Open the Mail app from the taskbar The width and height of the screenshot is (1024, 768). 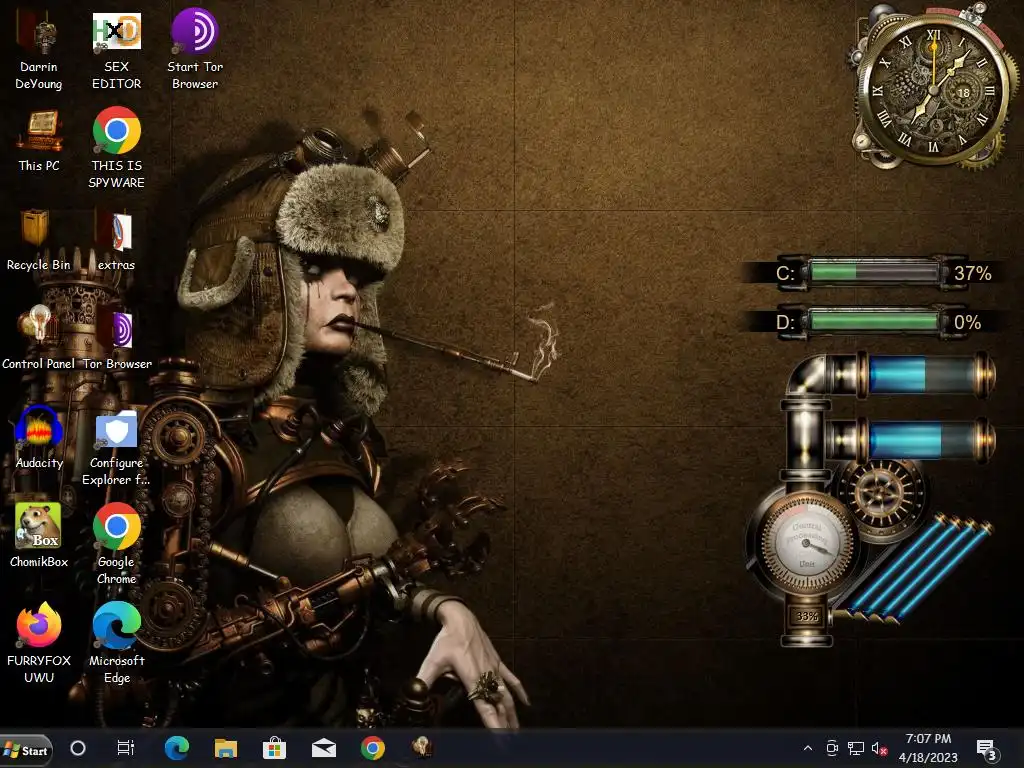pos(324,748)
